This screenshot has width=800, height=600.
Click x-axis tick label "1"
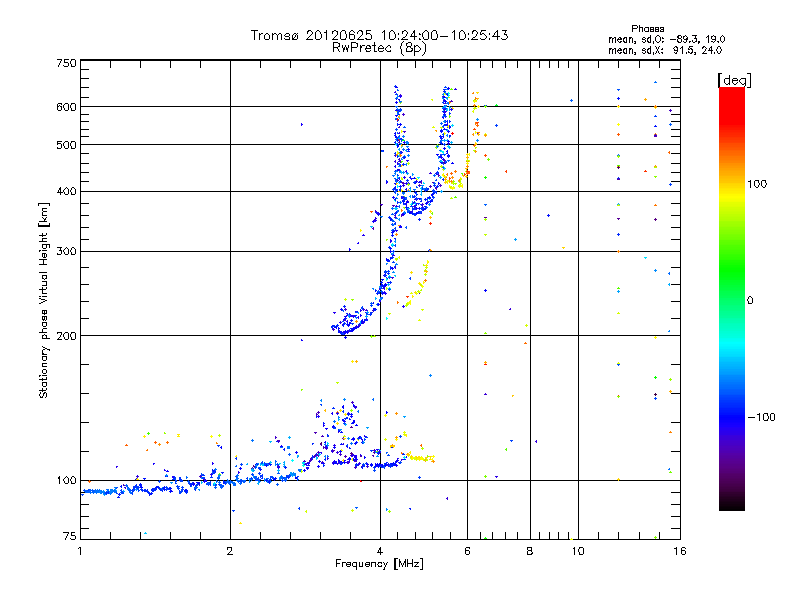coord(80,551)
